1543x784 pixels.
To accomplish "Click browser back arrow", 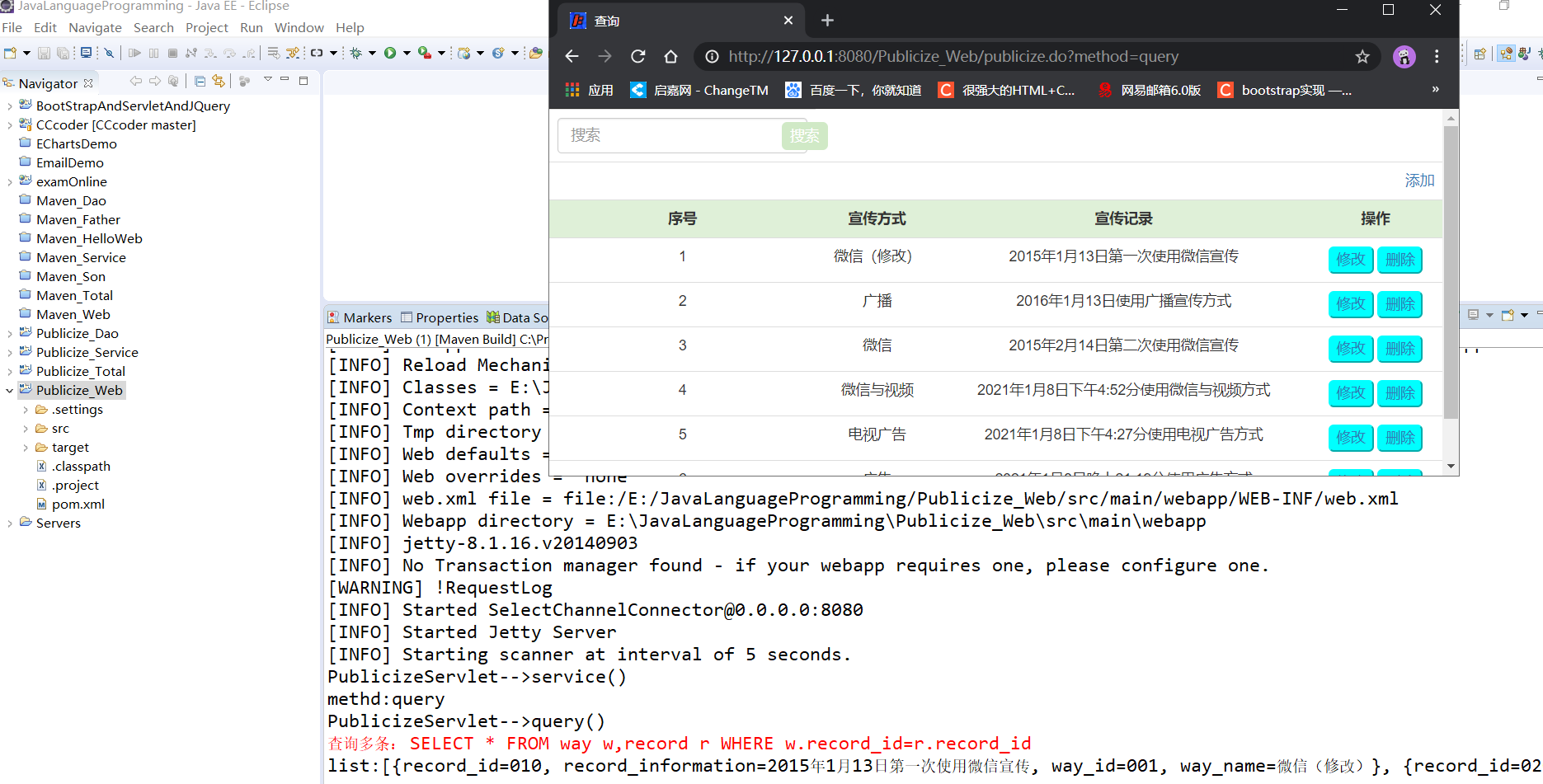I will [572, 56].
